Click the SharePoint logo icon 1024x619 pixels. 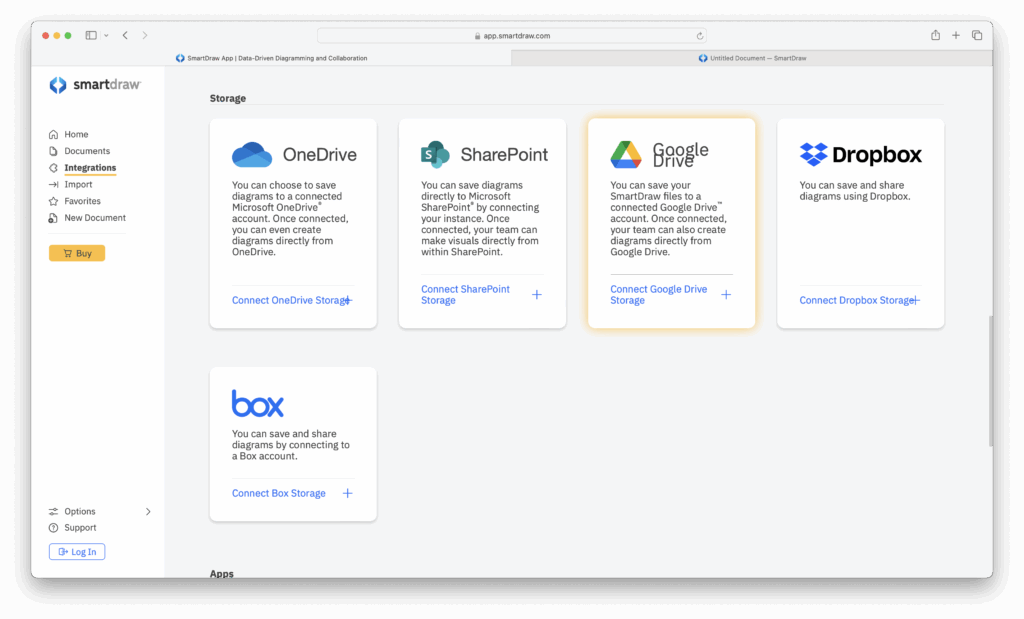tap(435, 155)
